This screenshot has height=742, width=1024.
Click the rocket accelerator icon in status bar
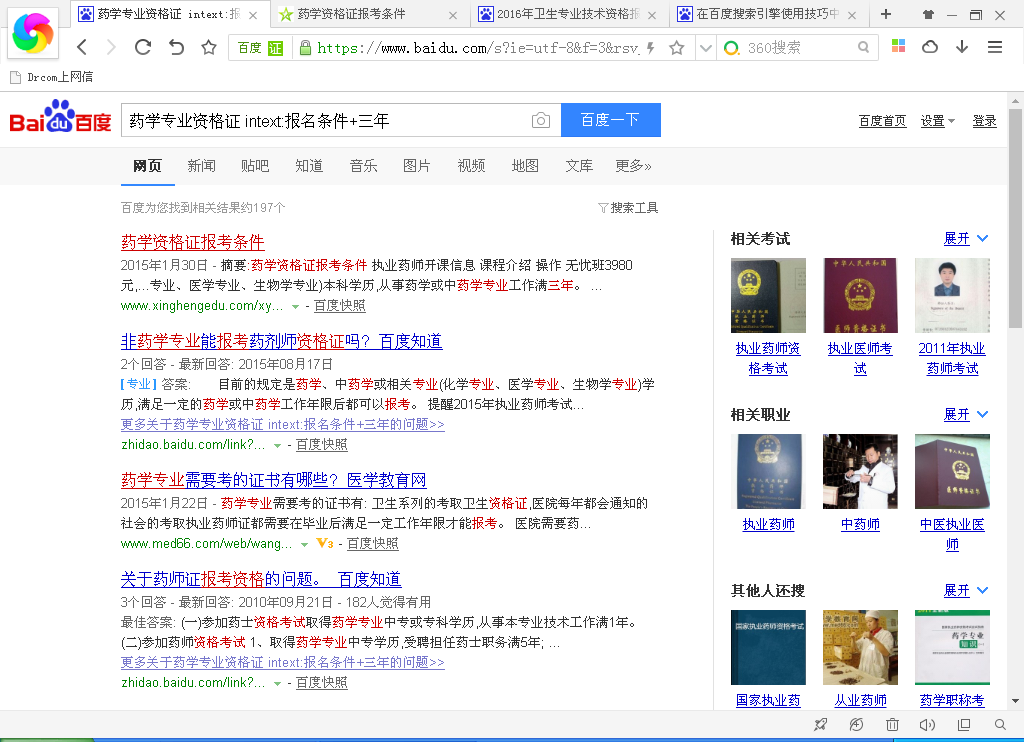(x=820, y=724)
